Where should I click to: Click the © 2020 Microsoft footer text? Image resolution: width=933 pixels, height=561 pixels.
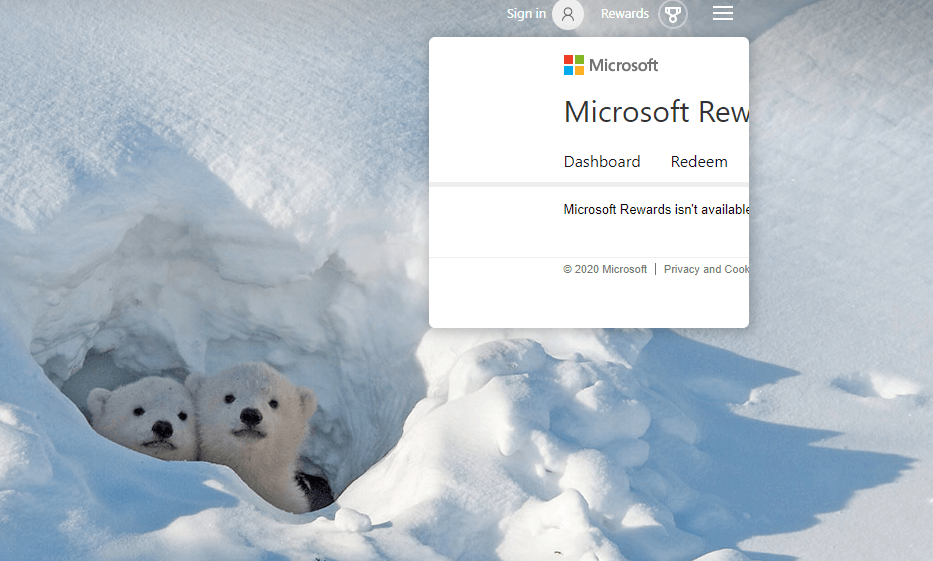point(605,269)
